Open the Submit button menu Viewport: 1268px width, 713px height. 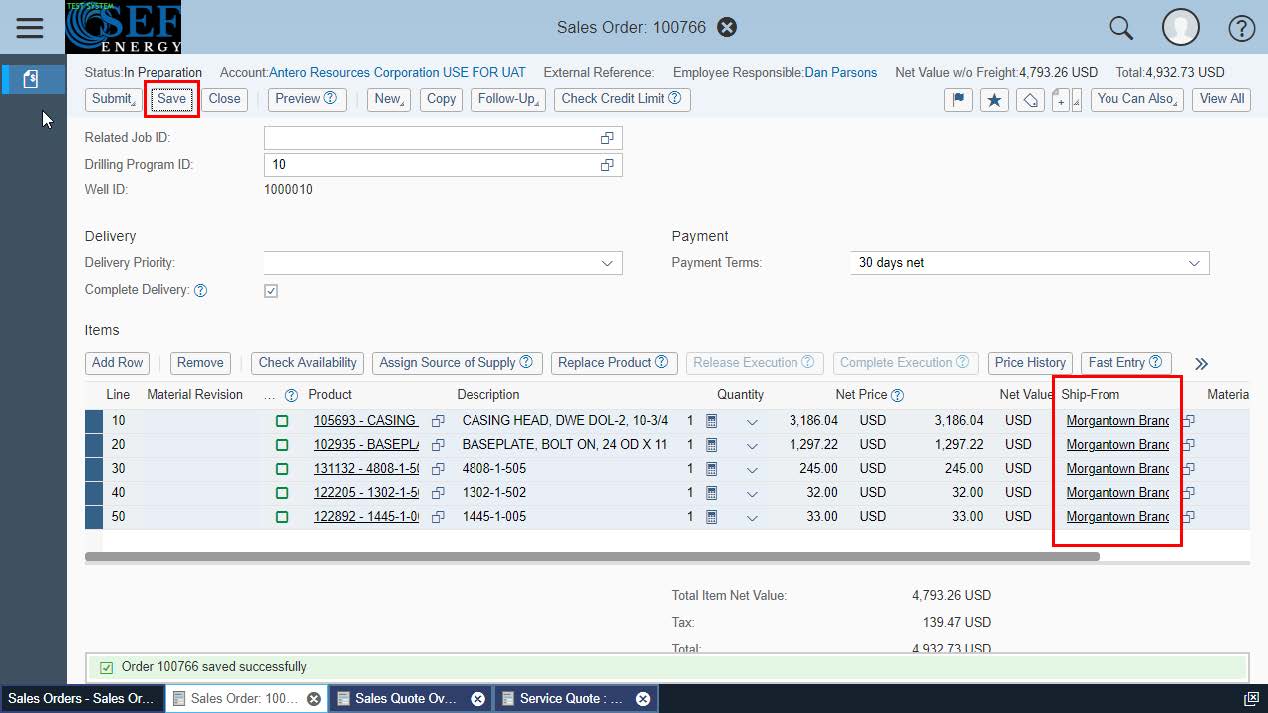113,99
